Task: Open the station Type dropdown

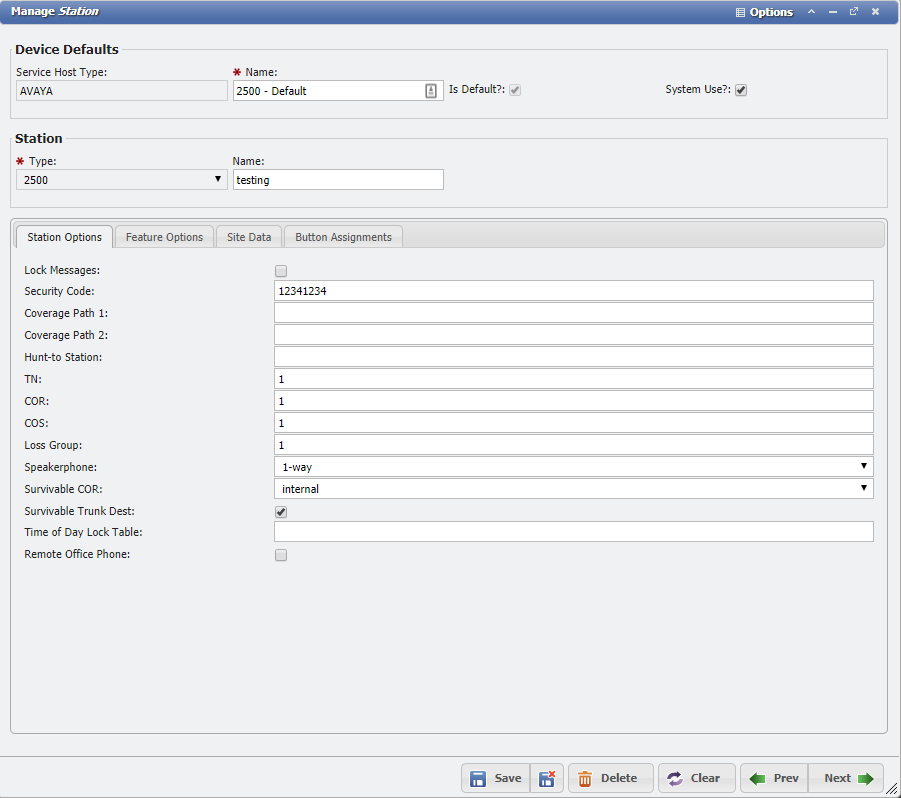Action: tap(216, 179)
